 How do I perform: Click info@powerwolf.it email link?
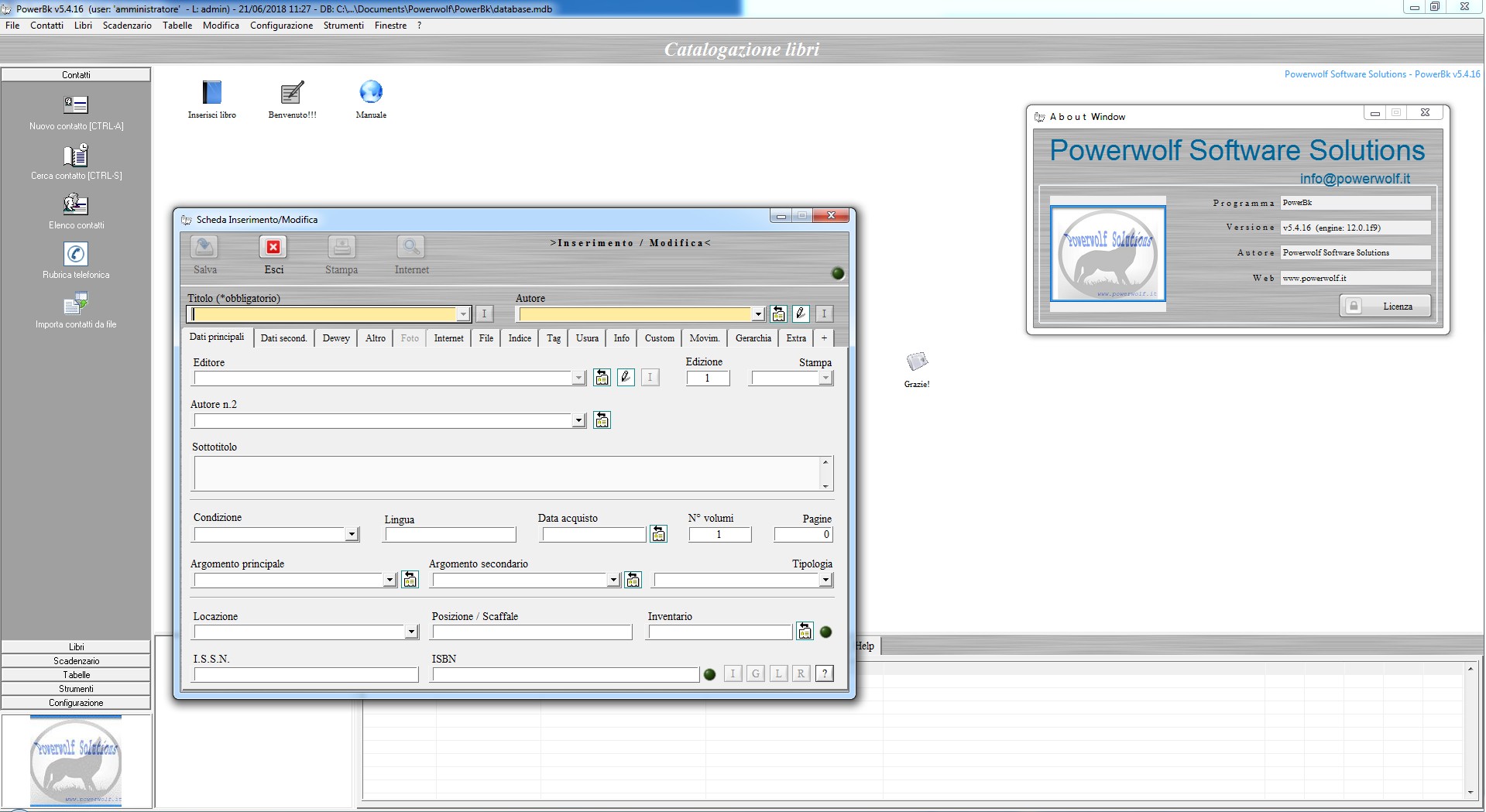(x=1354, y=179)
